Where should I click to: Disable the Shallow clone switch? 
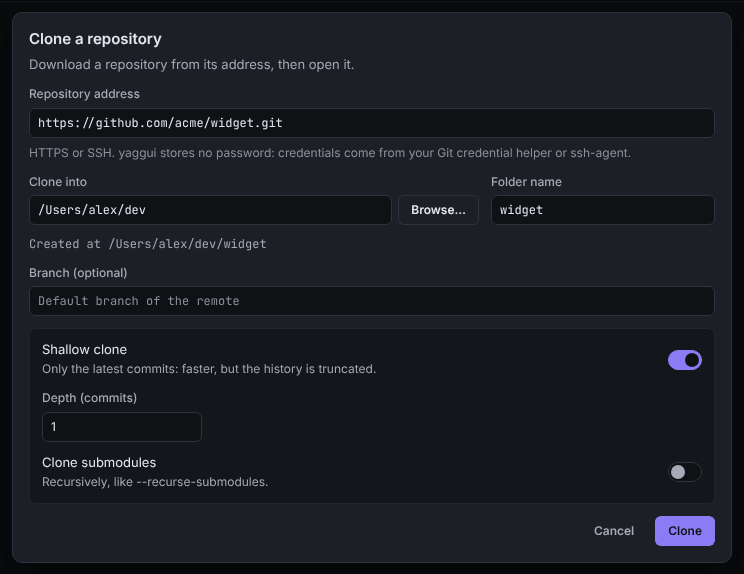click(x=685, y=360)
